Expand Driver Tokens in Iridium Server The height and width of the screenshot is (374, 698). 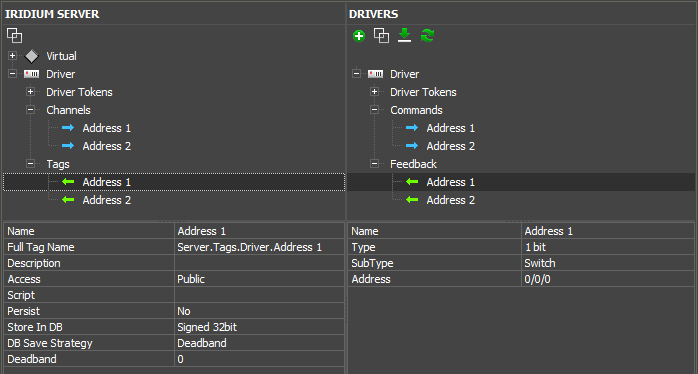point(30,92)
